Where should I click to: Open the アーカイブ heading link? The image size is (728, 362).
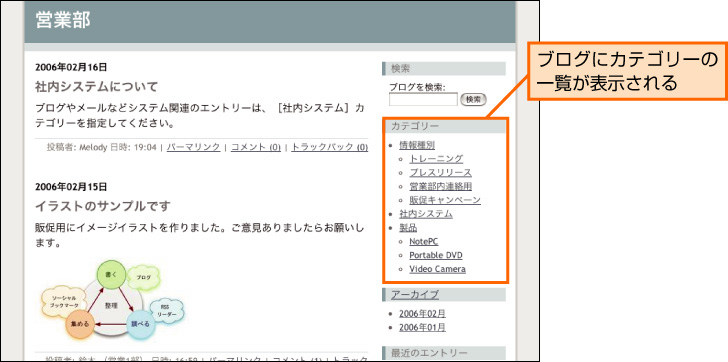tap(415, 295)
